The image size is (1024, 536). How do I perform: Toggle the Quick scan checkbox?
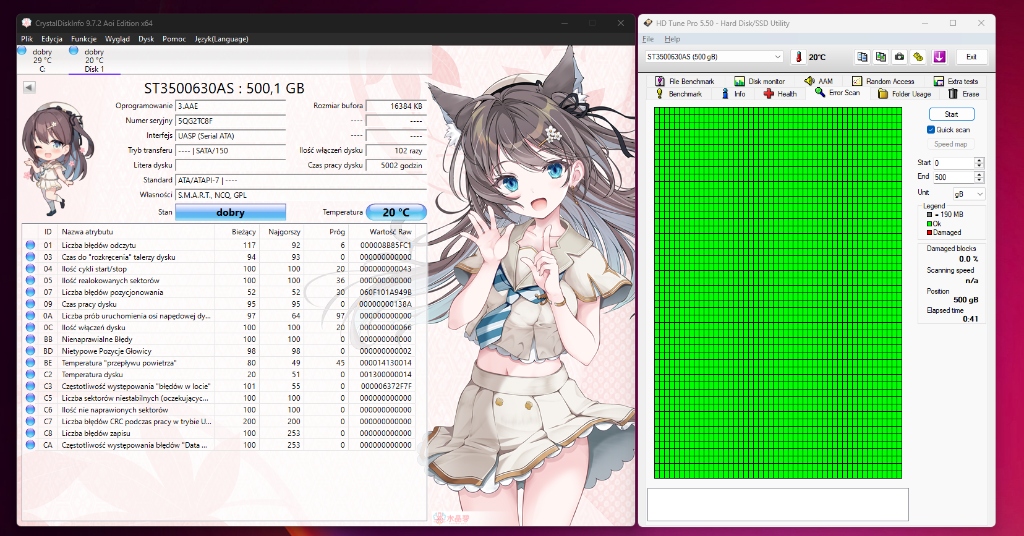tap(931, 130)
